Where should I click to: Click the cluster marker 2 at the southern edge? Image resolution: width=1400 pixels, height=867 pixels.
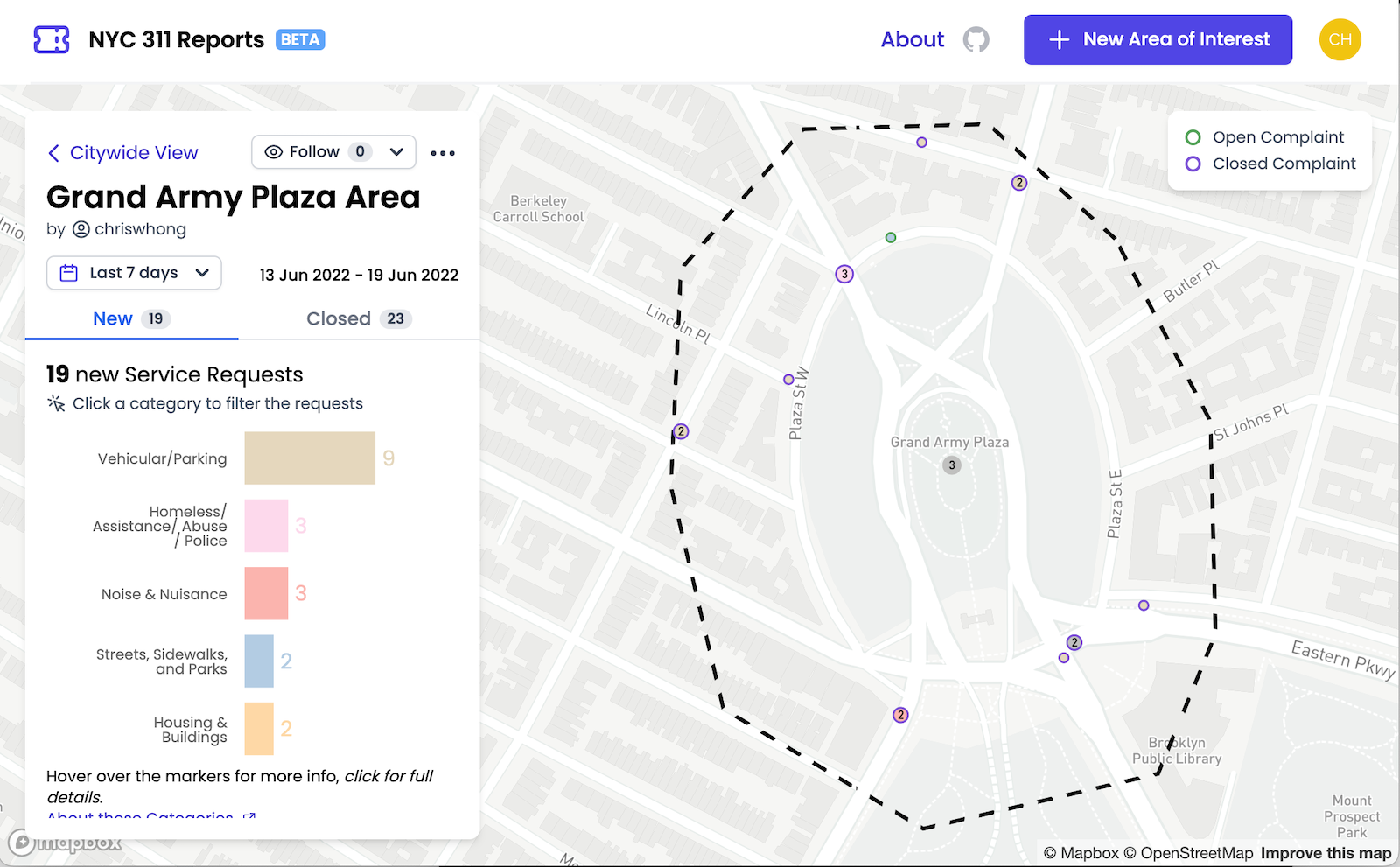point(900,715)
